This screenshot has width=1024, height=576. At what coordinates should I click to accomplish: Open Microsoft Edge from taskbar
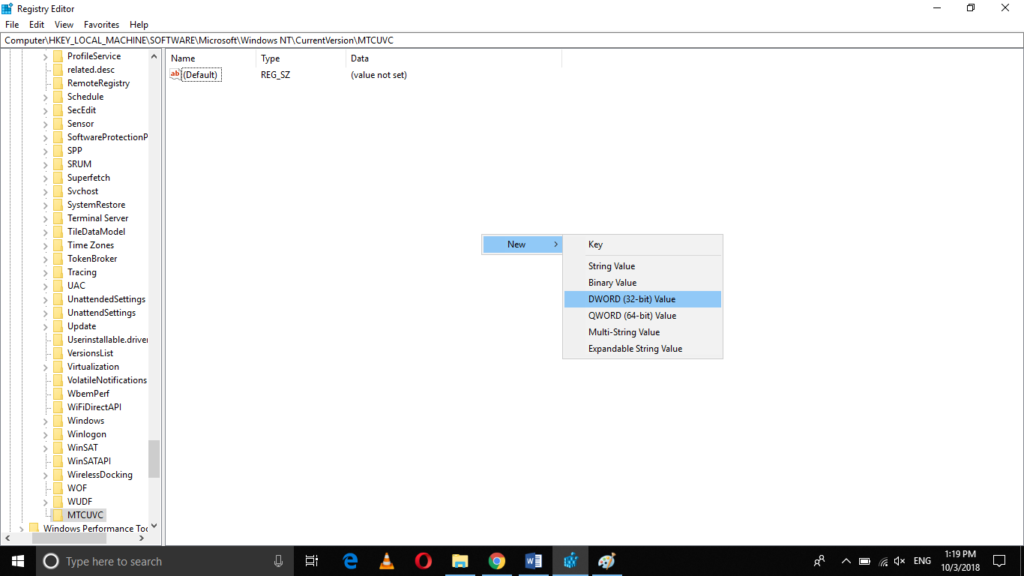350,561
